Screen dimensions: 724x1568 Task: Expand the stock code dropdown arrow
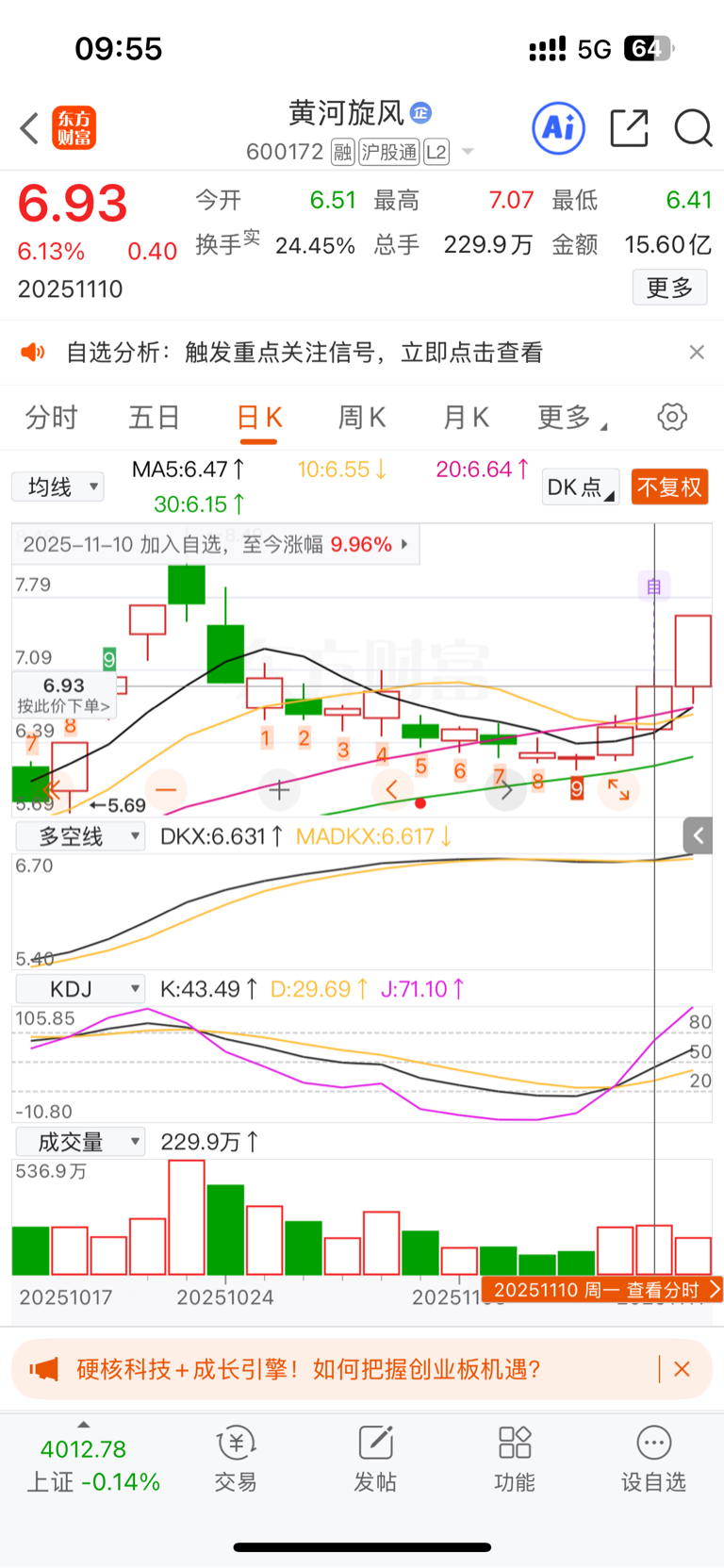[x=468, y=153]
